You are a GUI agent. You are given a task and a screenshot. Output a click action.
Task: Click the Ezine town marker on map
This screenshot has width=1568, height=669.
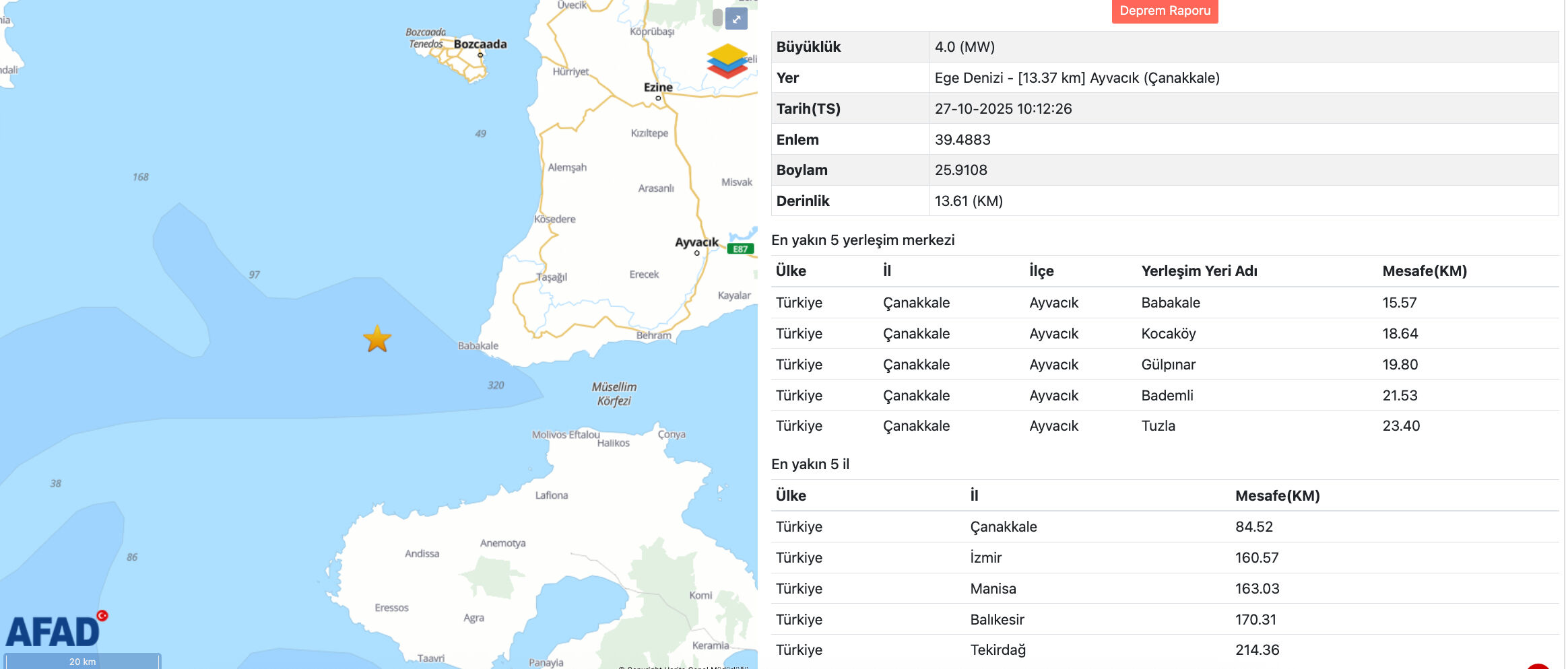click(x=658, y=98)
